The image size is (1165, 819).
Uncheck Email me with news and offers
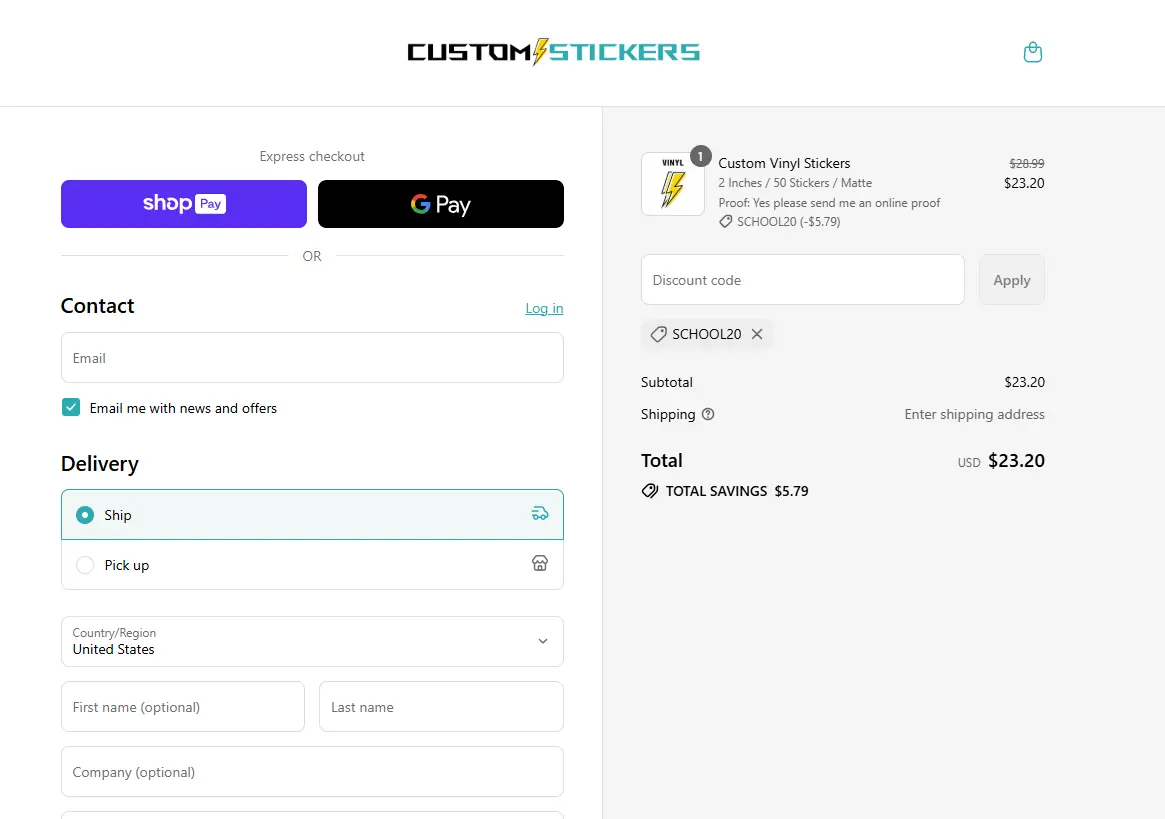71,407
